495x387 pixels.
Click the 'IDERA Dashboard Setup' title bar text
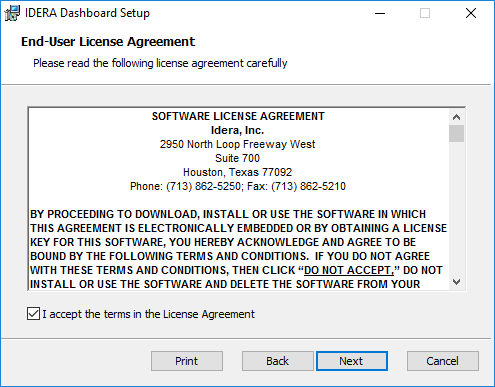[87, 13]
